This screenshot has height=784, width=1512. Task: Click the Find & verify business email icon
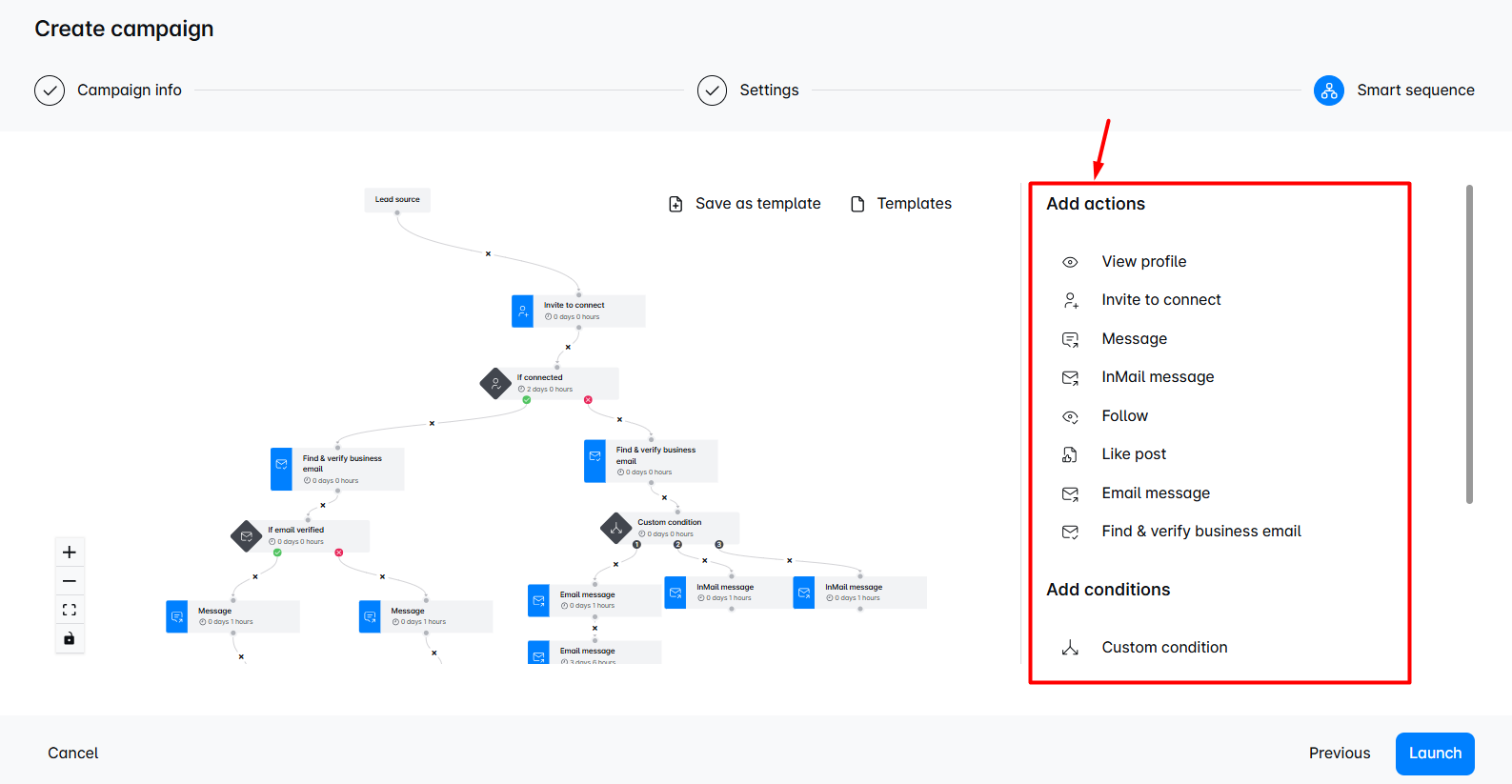tap(1070, 532)
